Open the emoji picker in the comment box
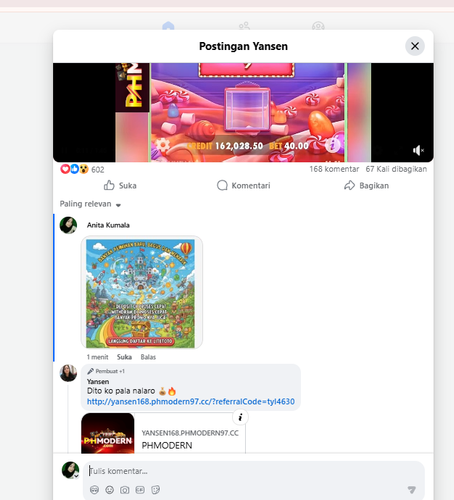This screenshot has height=500, width=454. pyautogui.click(x=109, y=490)
